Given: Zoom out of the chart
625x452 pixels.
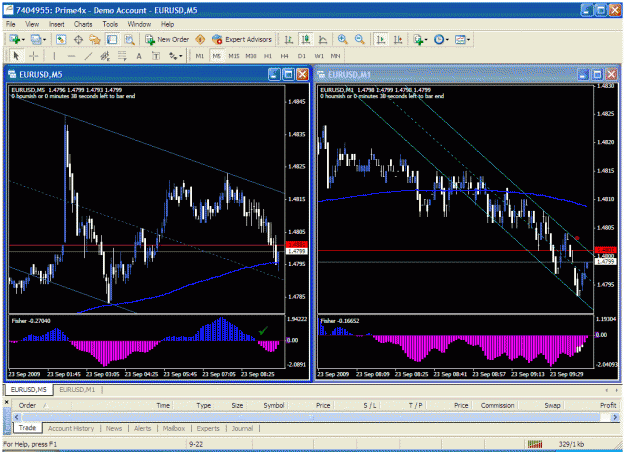Looking at the screenshot, I should [x=360, y=39].
